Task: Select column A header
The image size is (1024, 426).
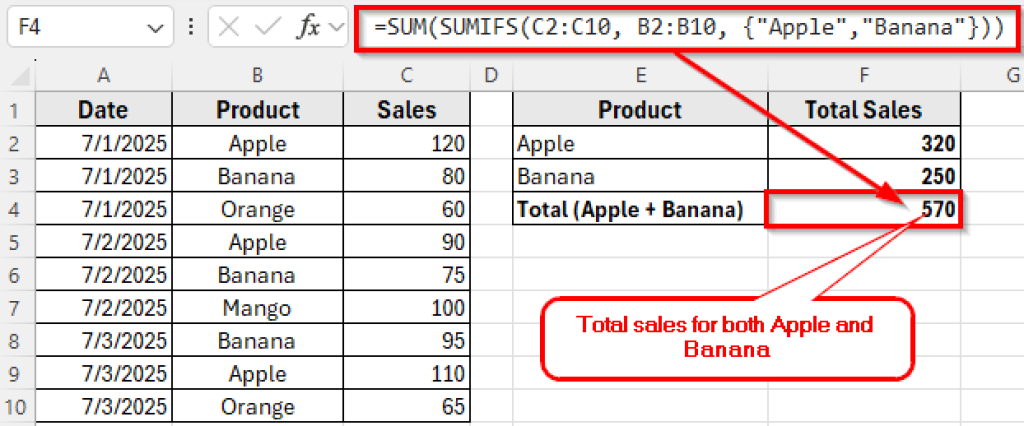Action: point(103,75)
